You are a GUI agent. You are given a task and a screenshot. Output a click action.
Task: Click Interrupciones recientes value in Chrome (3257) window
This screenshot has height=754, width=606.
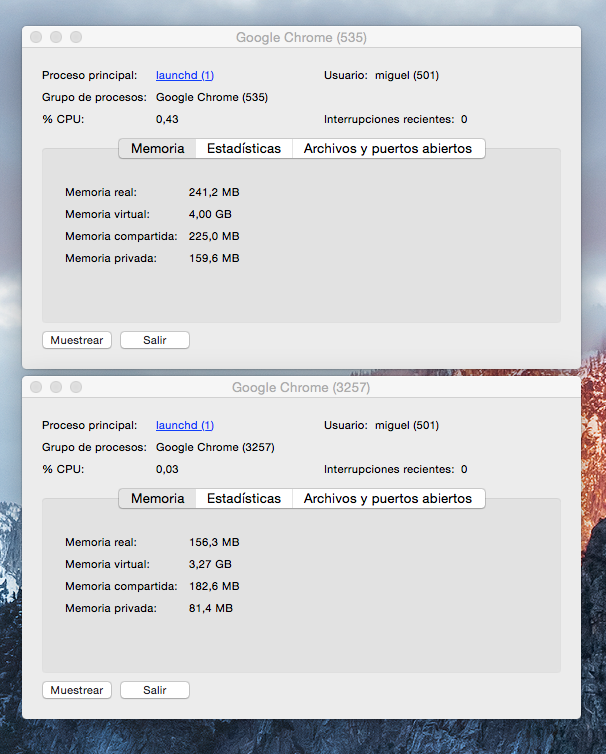tap(464, 470)
